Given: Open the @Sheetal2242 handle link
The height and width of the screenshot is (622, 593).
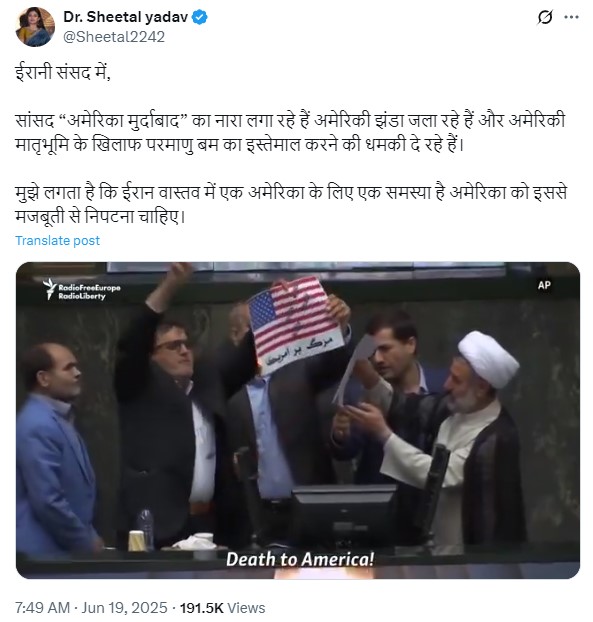Looking at the screenshot, I should 114,37.
